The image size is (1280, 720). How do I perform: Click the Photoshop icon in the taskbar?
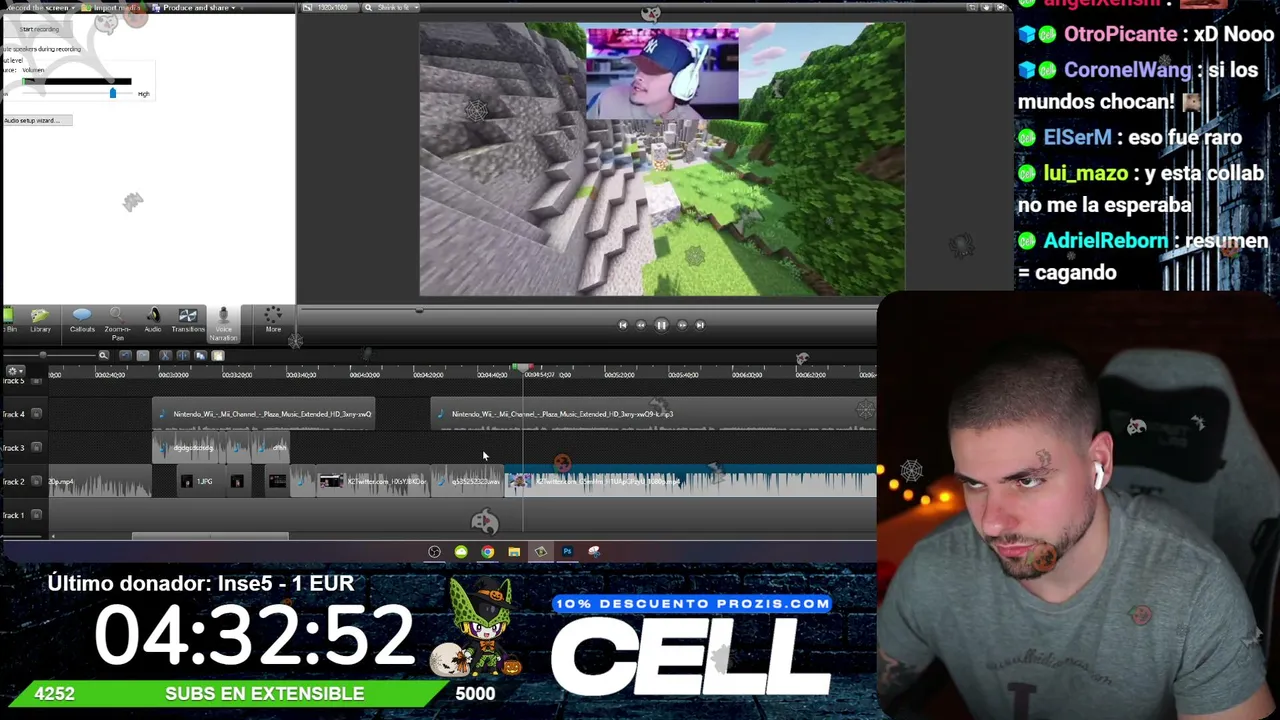pos(567,551)
